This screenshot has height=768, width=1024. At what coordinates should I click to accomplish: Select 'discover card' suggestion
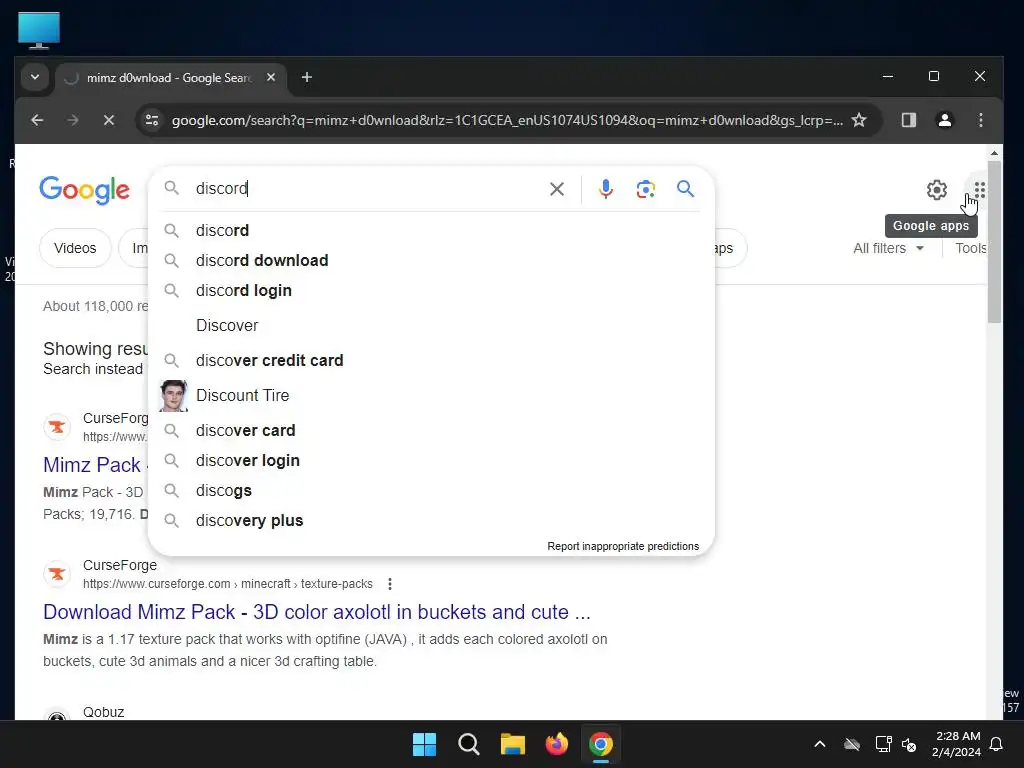[431, 430]
